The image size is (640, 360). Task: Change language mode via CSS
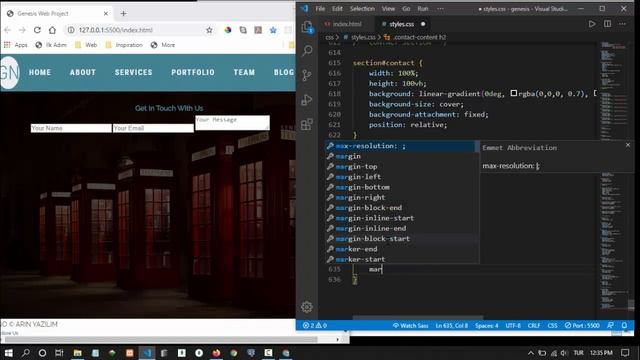[x=552, y=325]
